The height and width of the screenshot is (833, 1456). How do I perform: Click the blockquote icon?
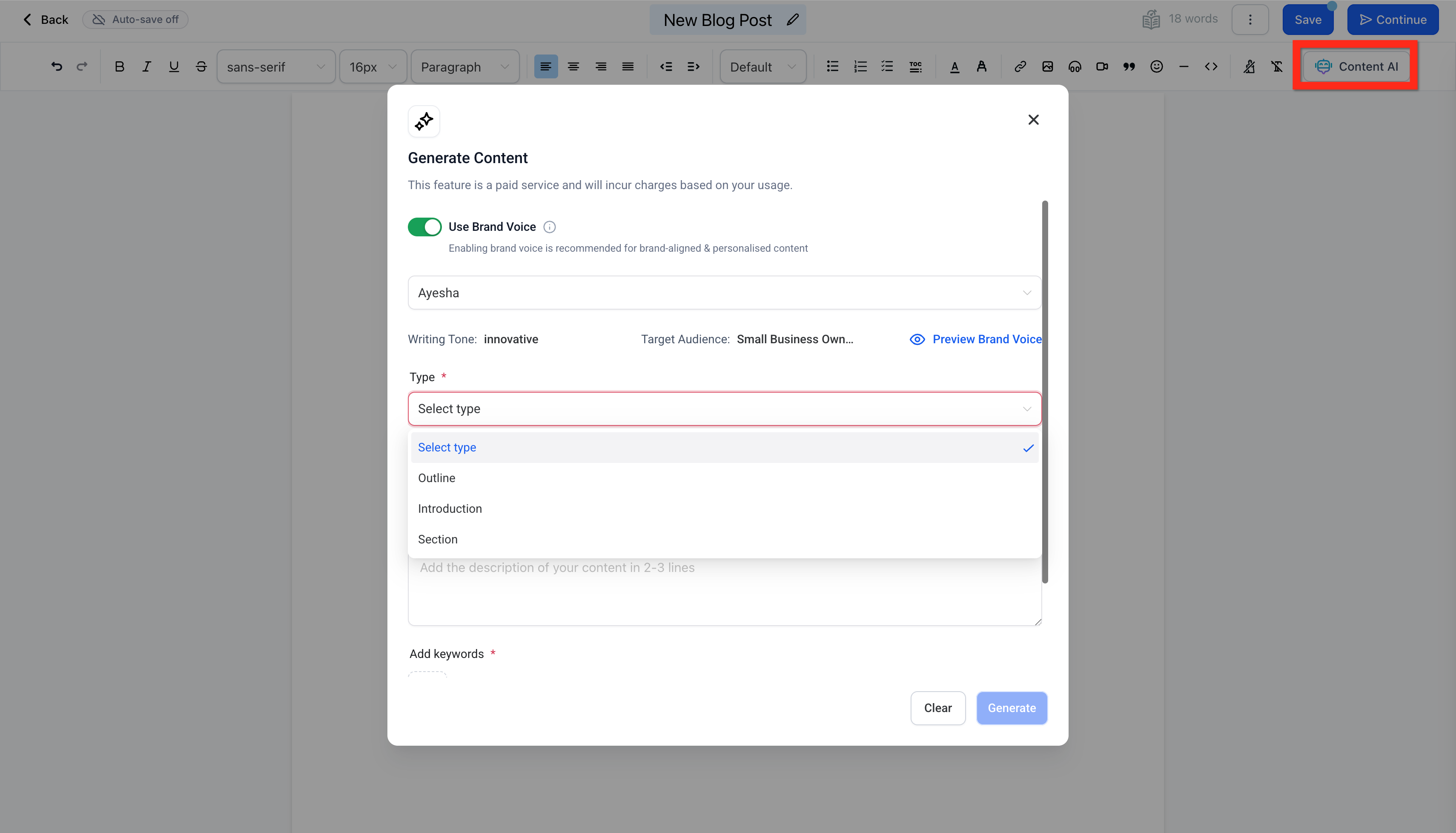pyautogui.click(x=1129, y=67)
